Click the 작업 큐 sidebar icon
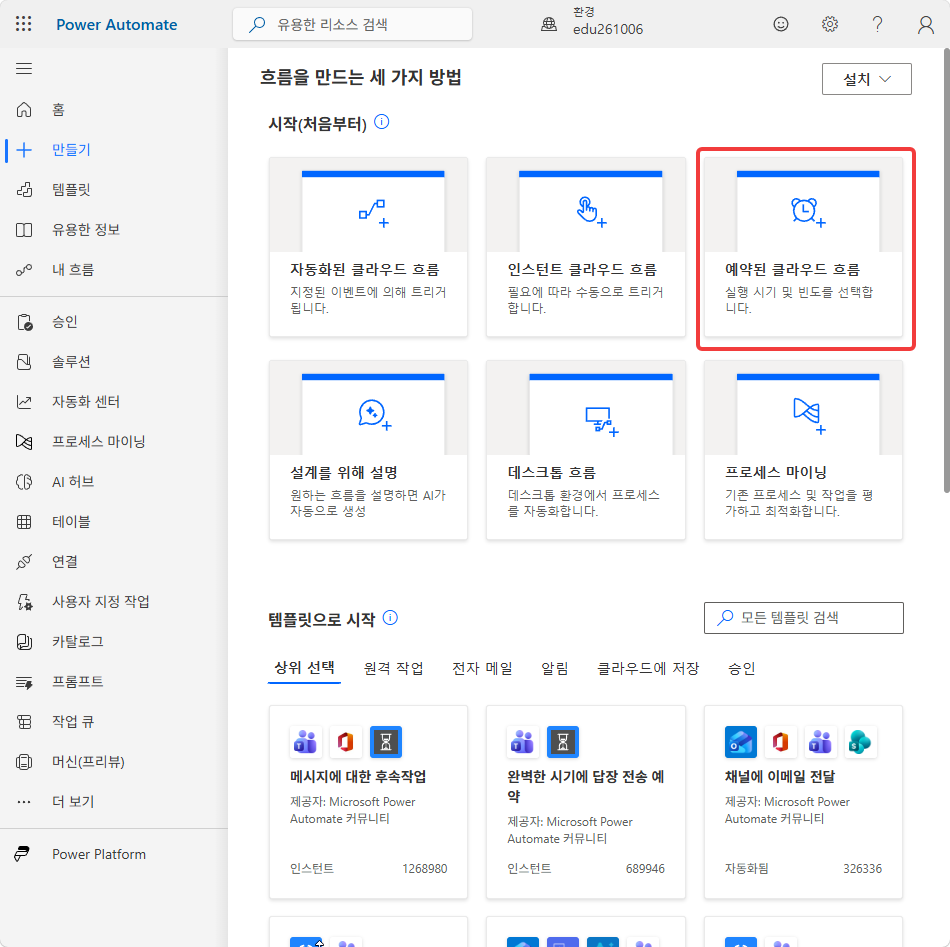 pyautogui.click(x=24, y=722)
